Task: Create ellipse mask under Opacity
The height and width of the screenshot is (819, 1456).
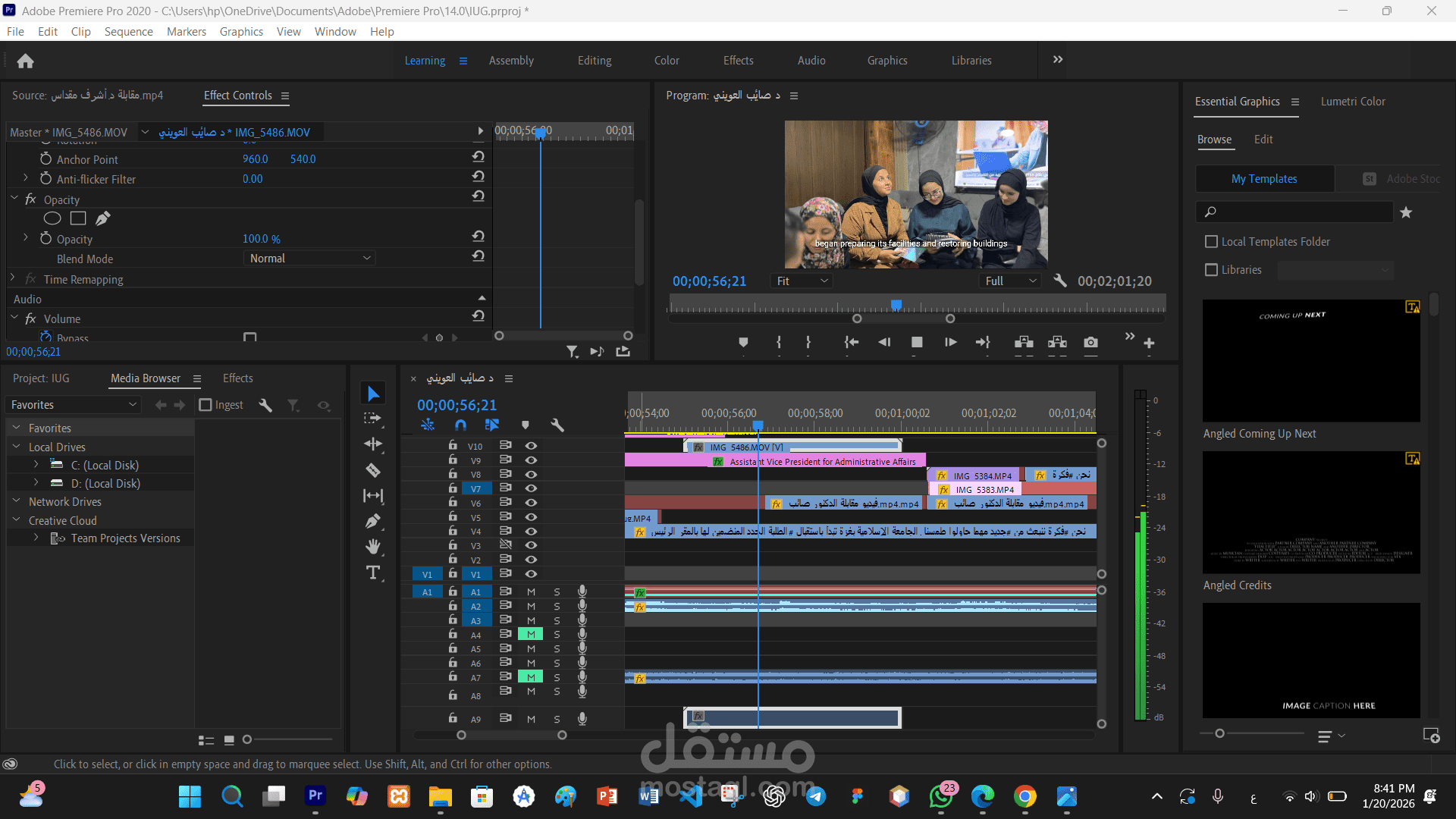Action: pyautogui.click(x=52, y=218)
